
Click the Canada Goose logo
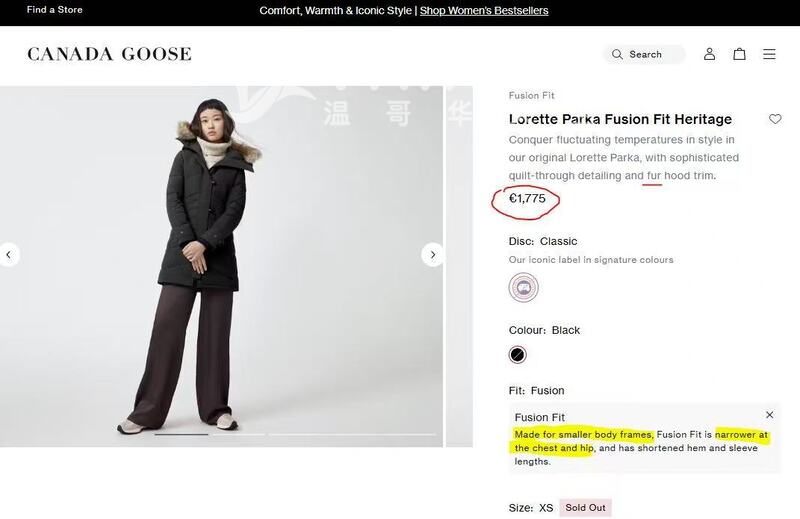[x=109, y=54]
